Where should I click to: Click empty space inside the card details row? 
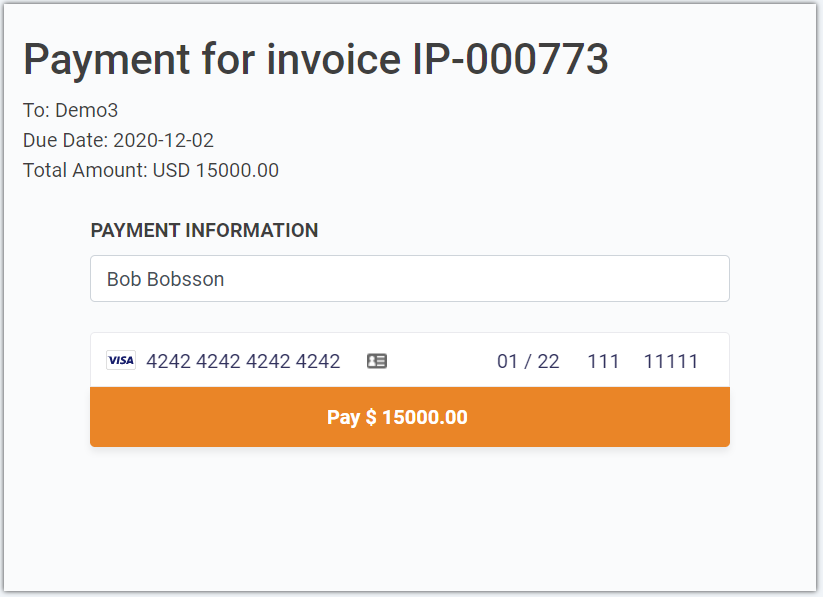pyautogui.click(x=441, y=361)
